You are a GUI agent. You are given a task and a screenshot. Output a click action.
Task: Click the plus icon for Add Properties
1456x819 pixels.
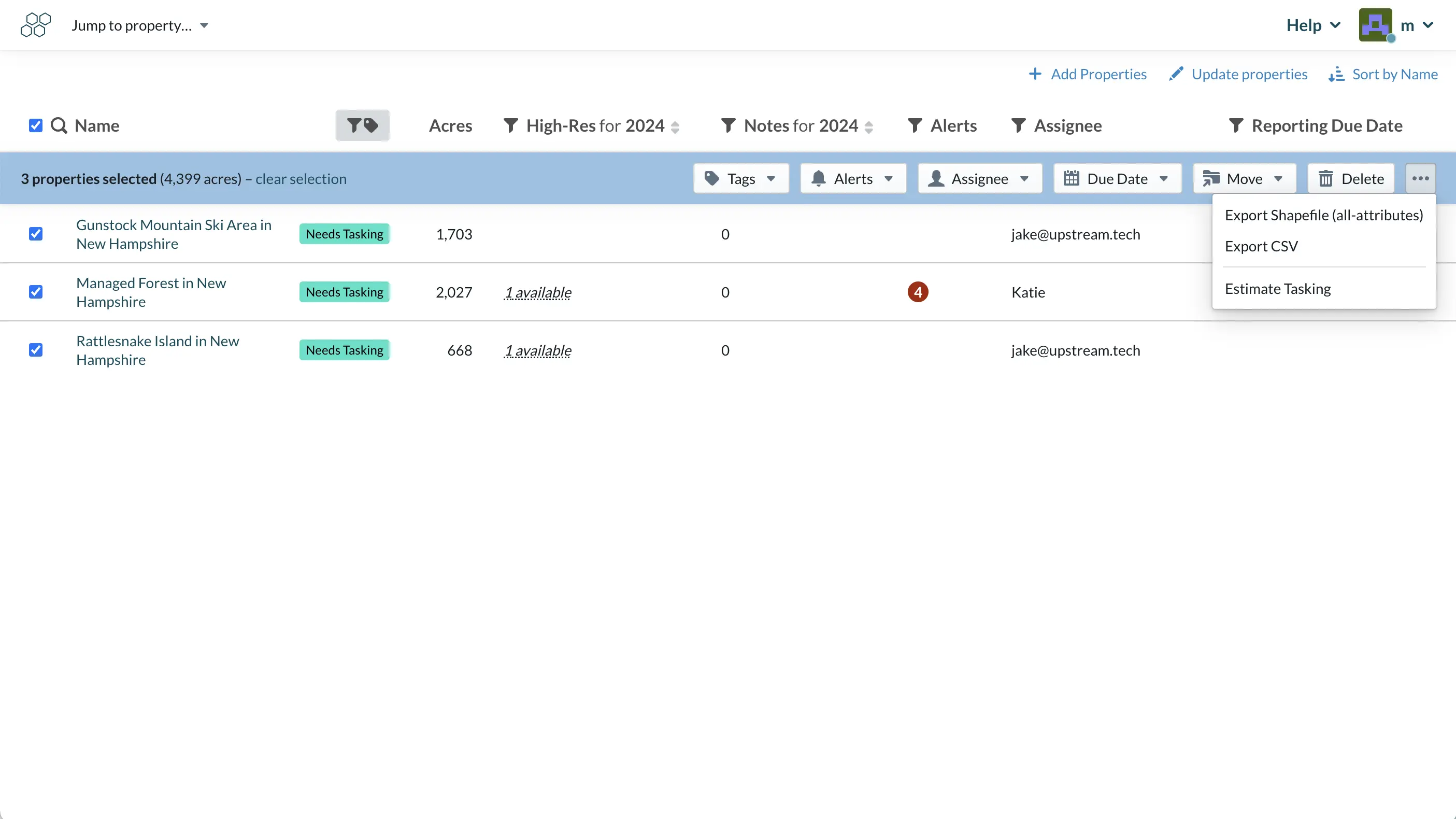click(x=1035, y=74)
